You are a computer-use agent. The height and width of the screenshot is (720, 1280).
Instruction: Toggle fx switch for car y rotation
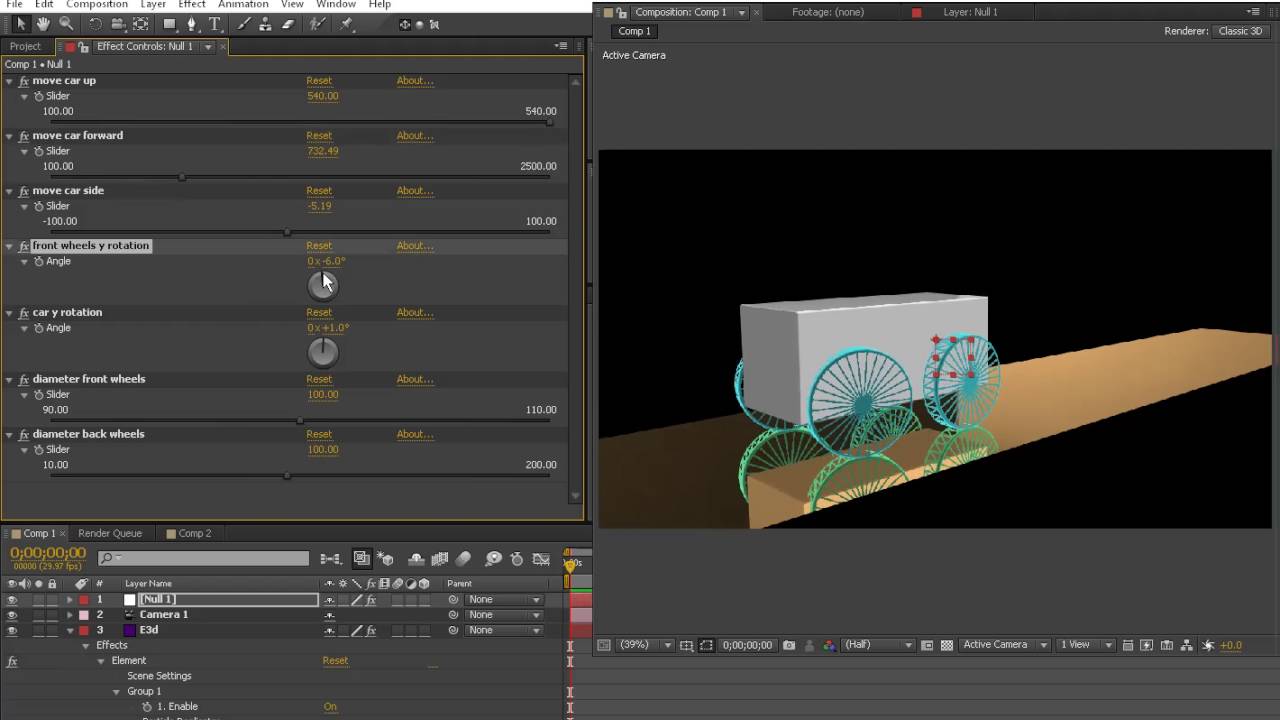[x=24, y=313]
